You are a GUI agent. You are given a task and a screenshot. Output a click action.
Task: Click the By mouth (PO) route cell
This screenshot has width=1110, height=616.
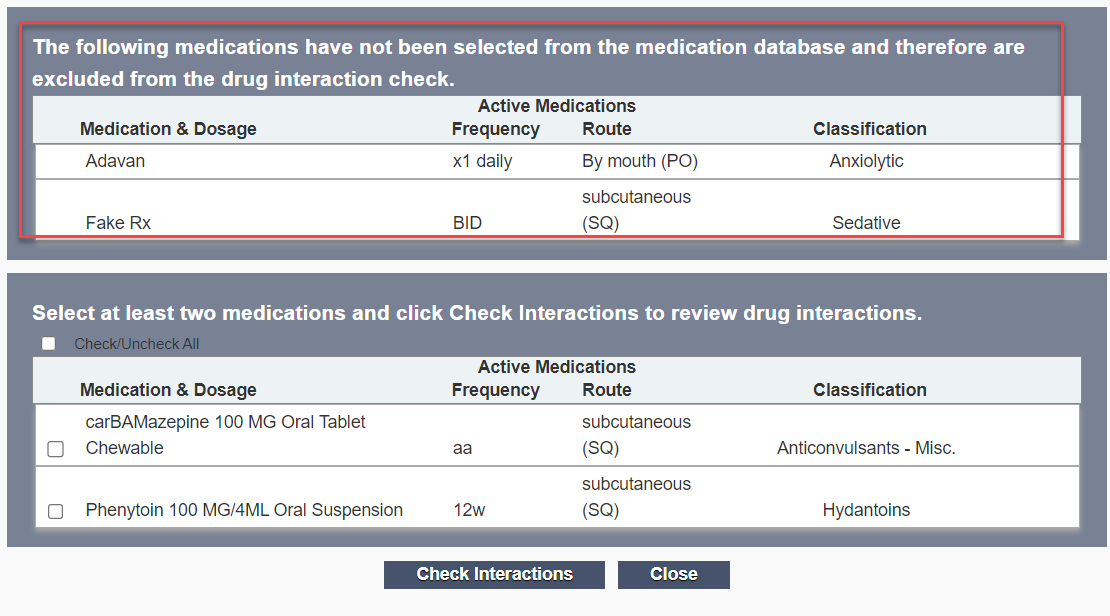(640, 161)
